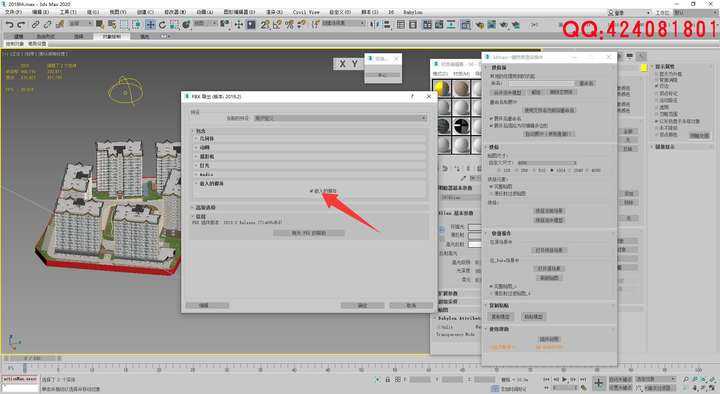Expand the 动画 section in FBX dialog
The height and width of the screenshot is (394, 720).
tap(309, 147)
